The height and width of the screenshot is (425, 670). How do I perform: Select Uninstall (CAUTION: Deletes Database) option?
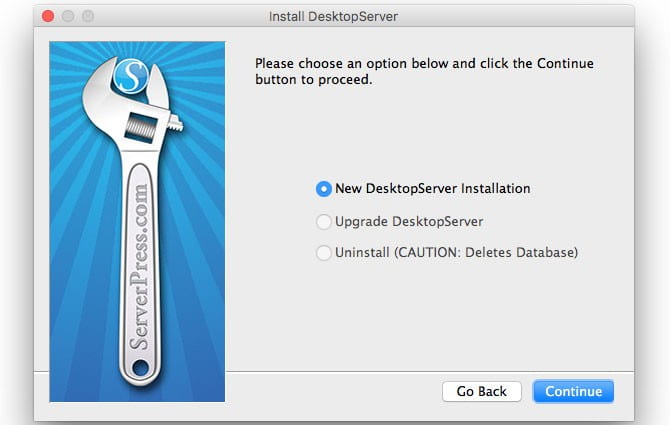pyautogui.click(x=323, y=252)
